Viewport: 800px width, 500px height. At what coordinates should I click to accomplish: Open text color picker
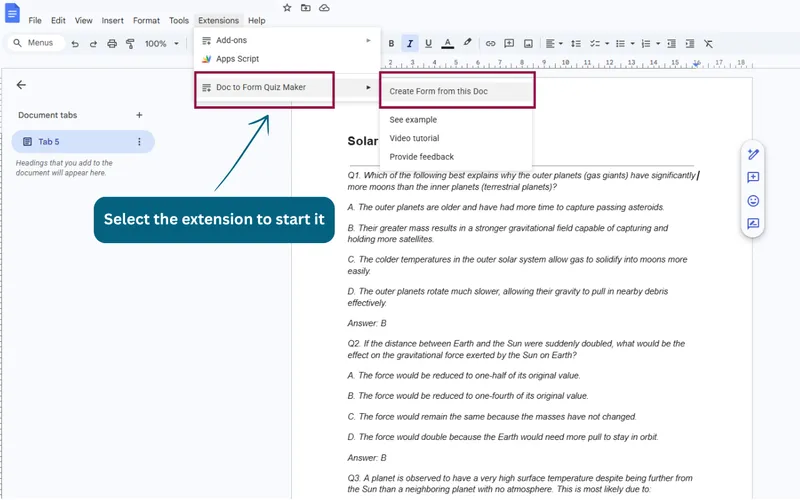coord(447,44)
